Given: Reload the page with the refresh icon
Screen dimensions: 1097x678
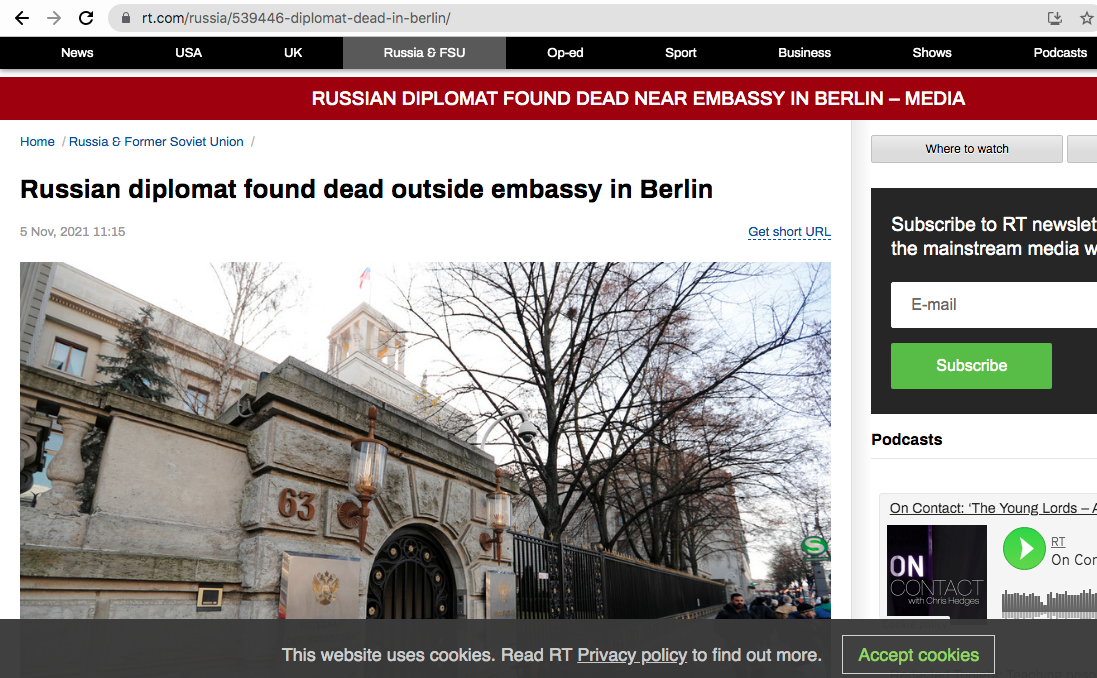Looking at the screenshot, I should [x=86, y=18].
